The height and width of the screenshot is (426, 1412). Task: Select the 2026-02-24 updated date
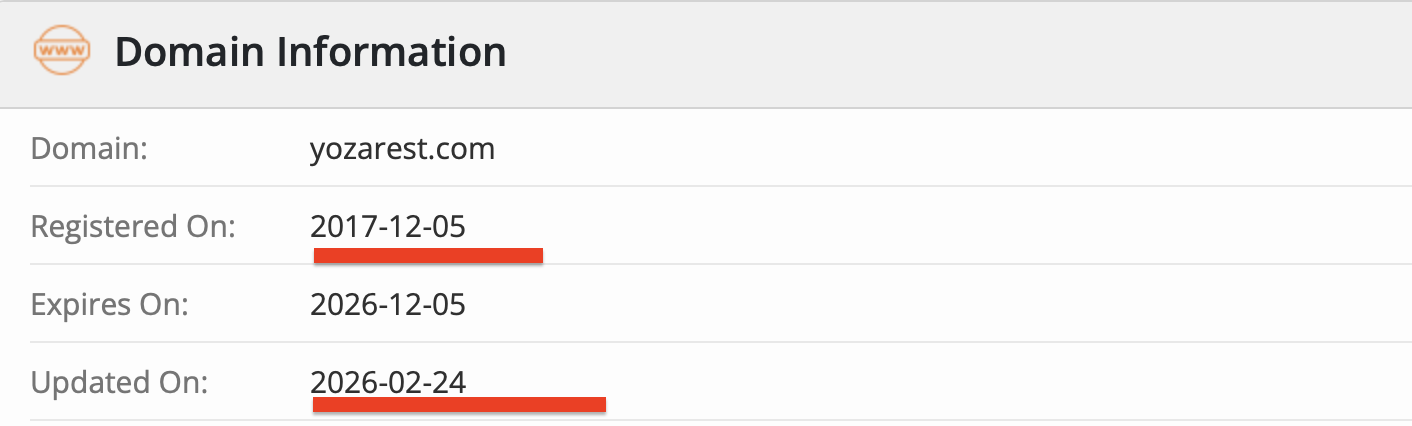tap(388, 383)
